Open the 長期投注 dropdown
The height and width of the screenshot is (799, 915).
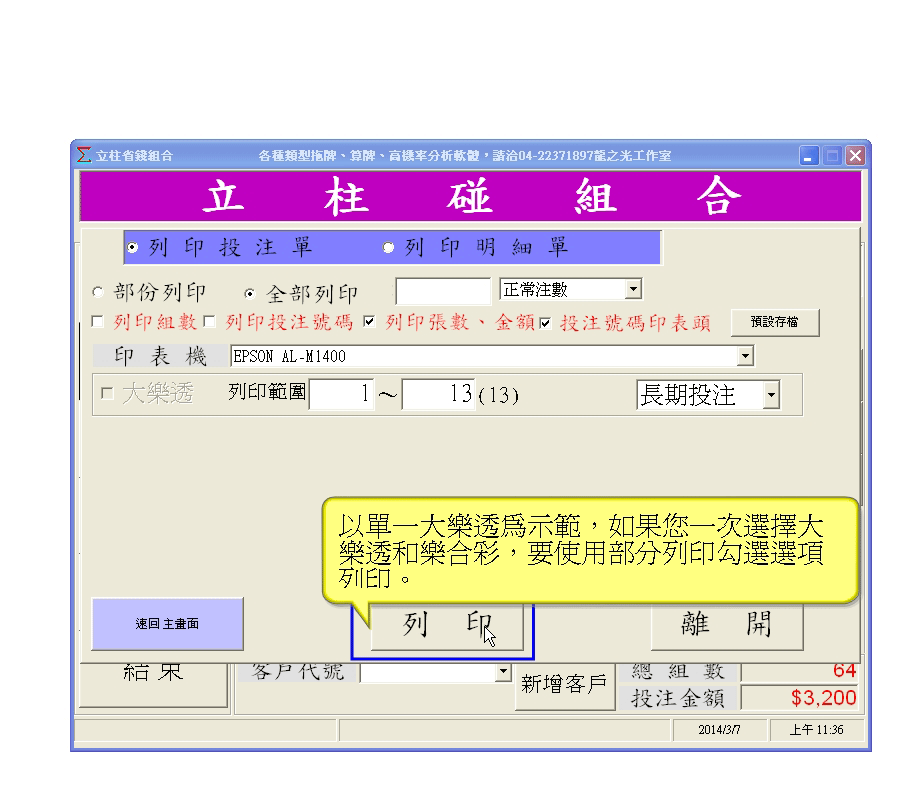coord(770,395)
